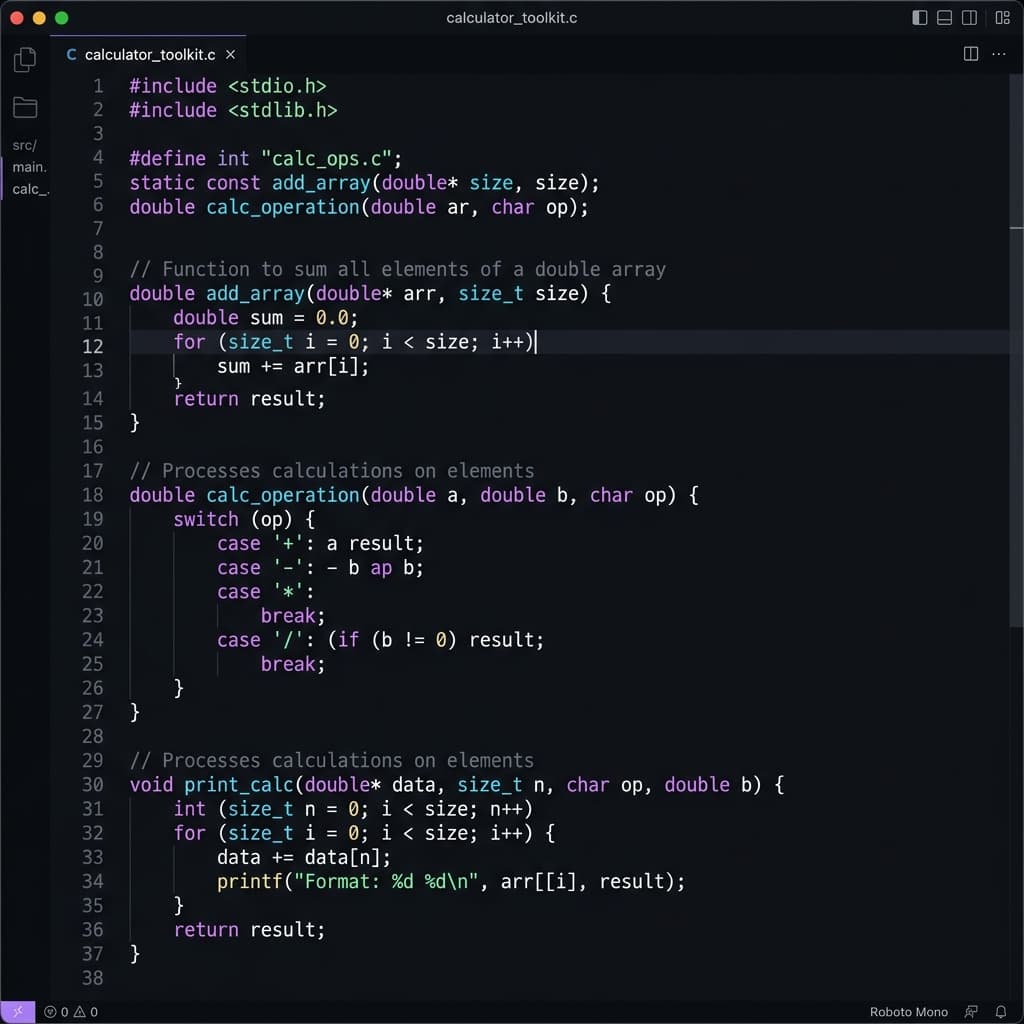Screen dimensions: 1024x1024
Task: Open the errors count in status bar
Action: tap(56, 1012)
